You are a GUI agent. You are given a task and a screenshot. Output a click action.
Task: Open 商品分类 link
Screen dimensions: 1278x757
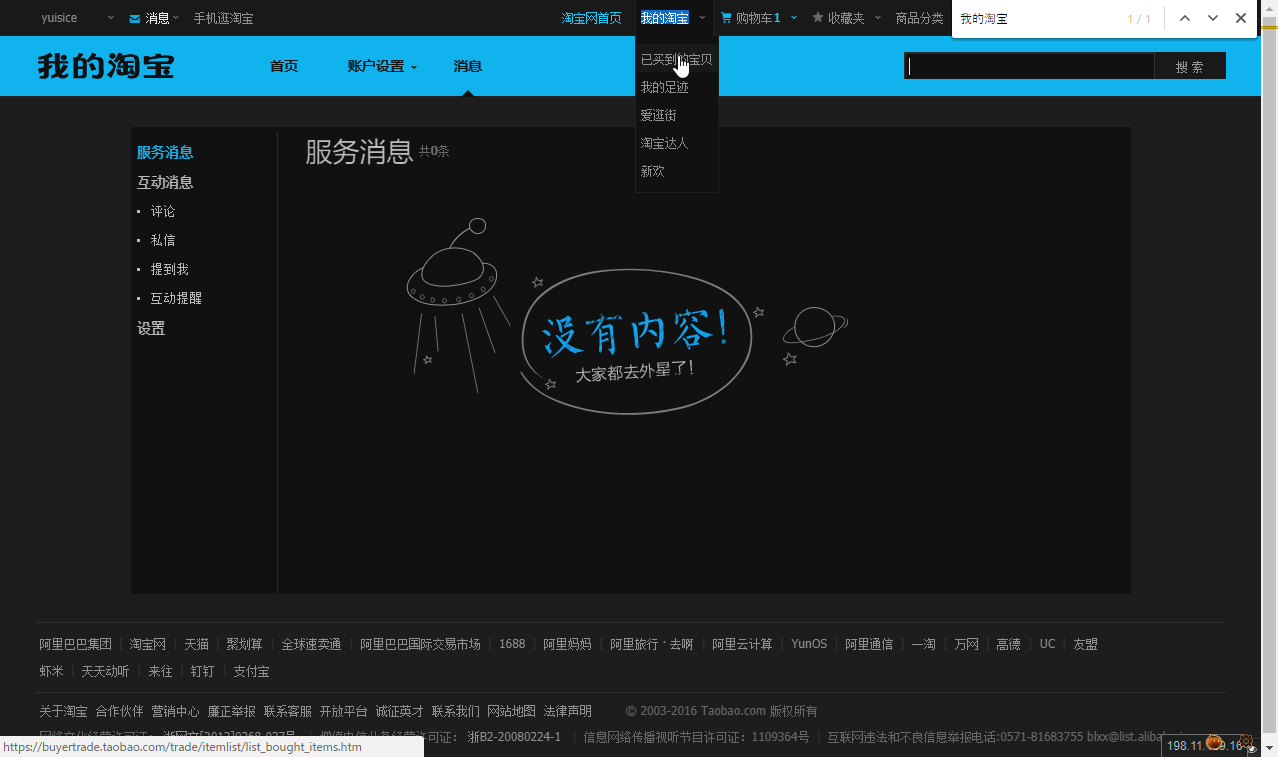(920, 18)
